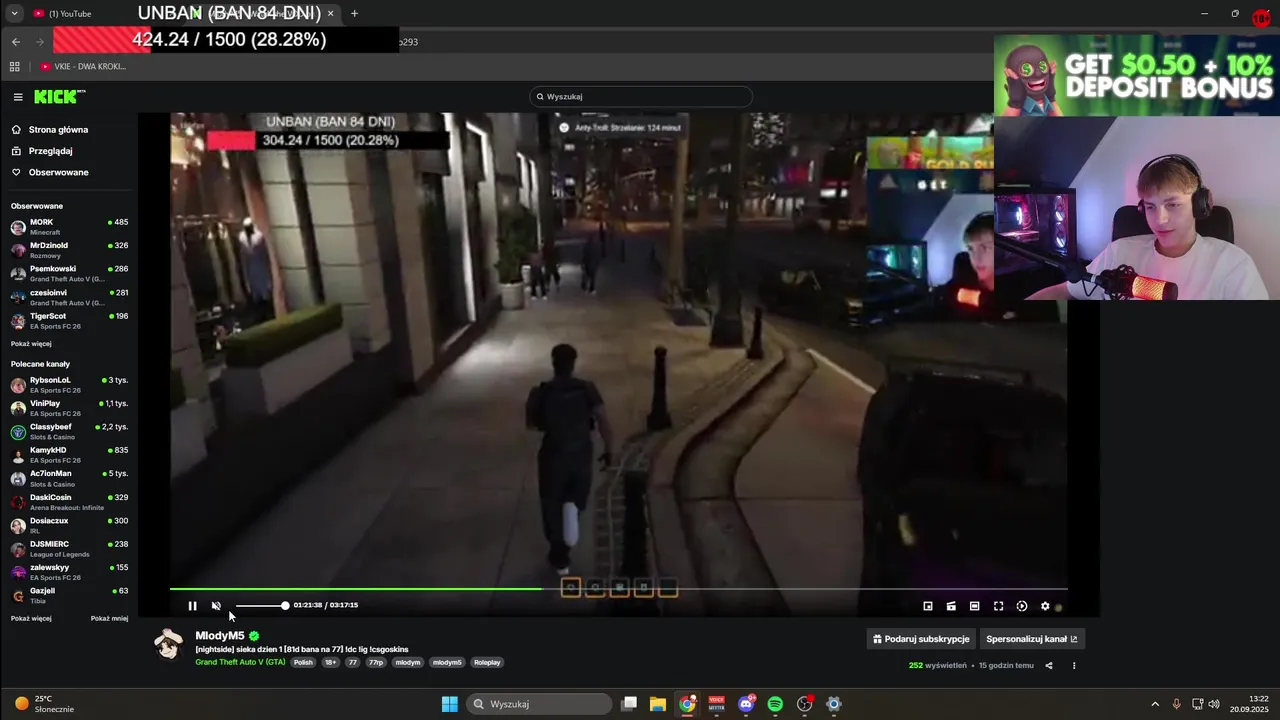The image size is (1280, 720).
Task: Click the Polish language tag
Action: coord(303,662)
